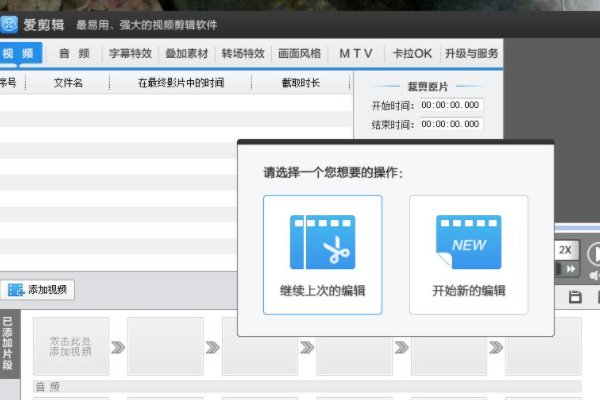Click the 截取时长 column header
The height and width of the screenshot is (400, 600).
tap(301, 83)
